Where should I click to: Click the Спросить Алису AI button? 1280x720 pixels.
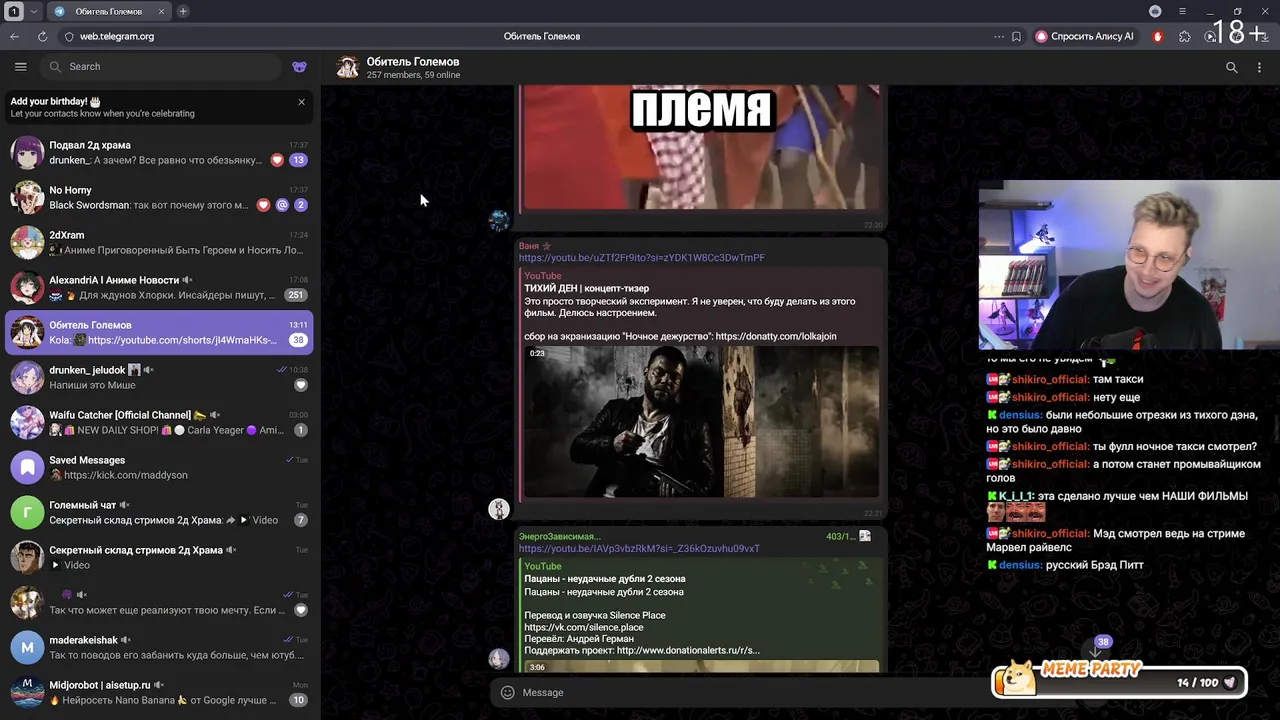click(1085, 36)
